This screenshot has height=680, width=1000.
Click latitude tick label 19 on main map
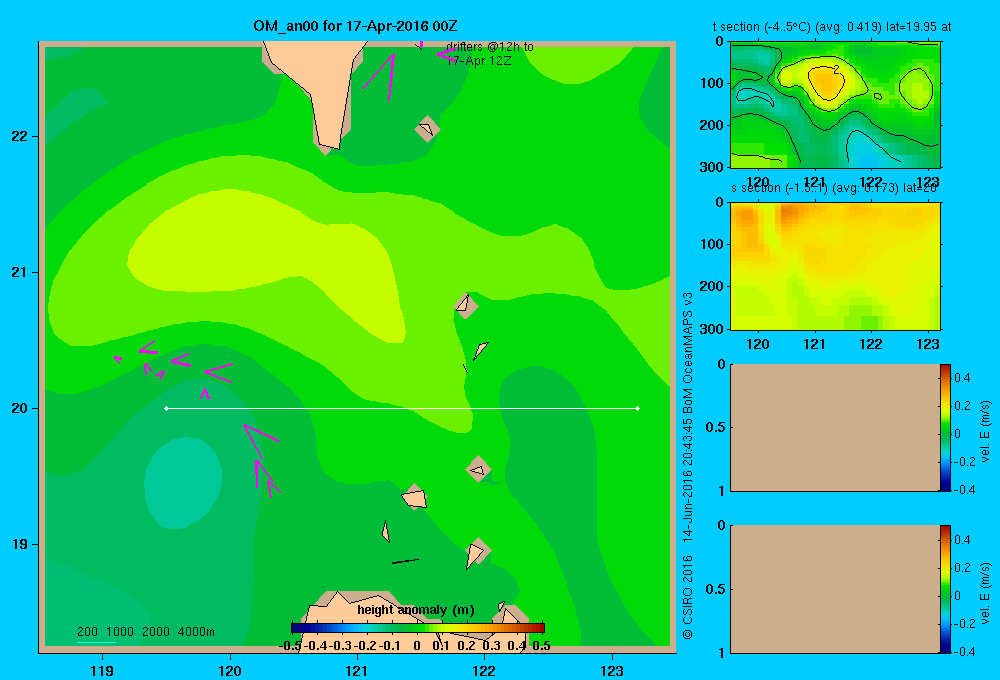click(x=20, y=544)
